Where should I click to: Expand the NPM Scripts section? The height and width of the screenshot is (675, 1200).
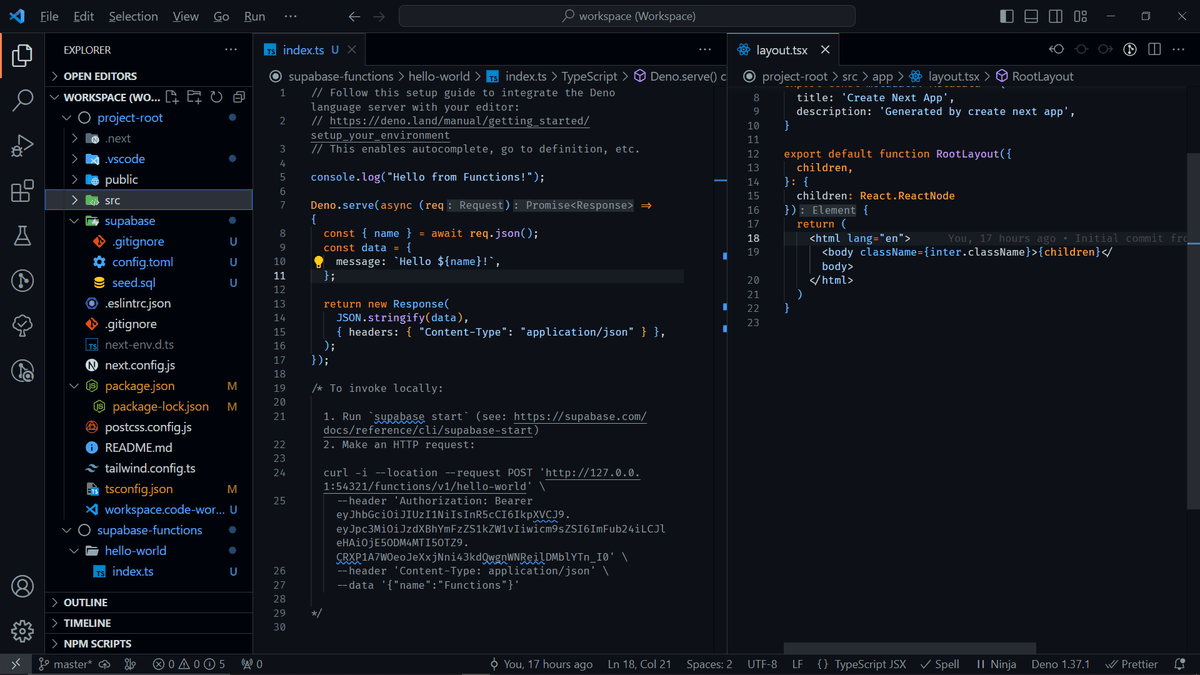[x=149, y=644]
